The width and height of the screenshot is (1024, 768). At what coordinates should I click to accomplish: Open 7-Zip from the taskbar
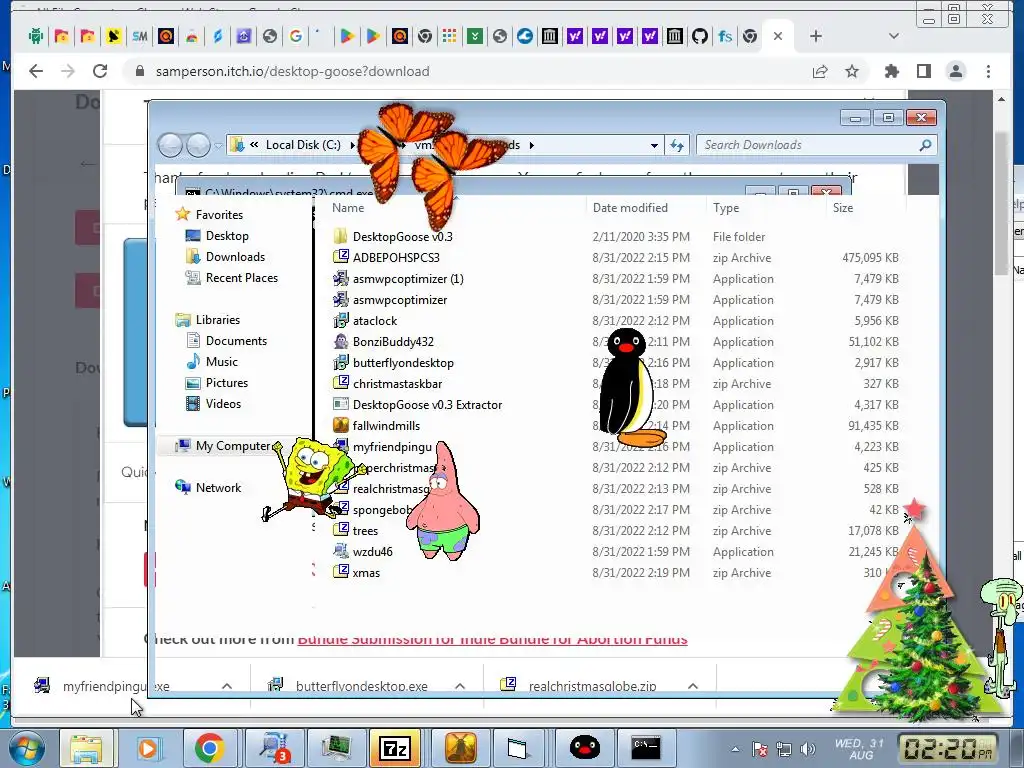[394, 748]
